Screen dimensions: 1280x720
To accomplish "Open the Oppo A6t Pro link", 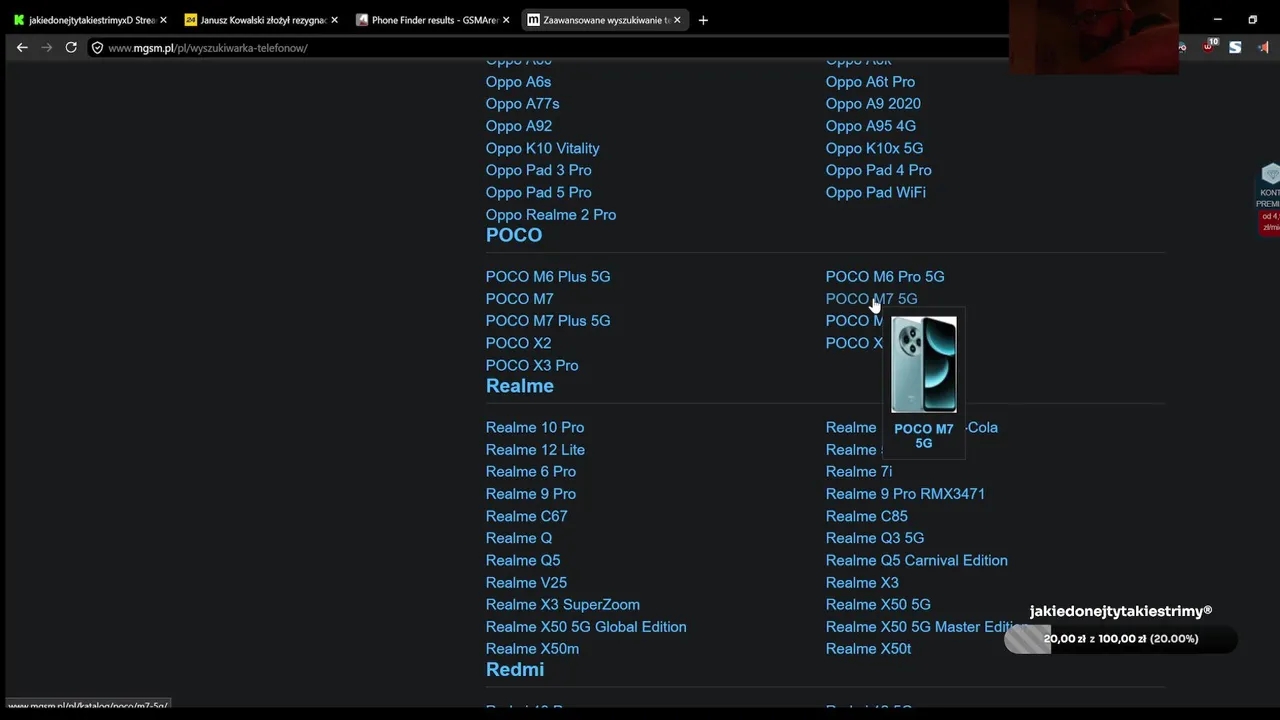I will click(870, 82).
